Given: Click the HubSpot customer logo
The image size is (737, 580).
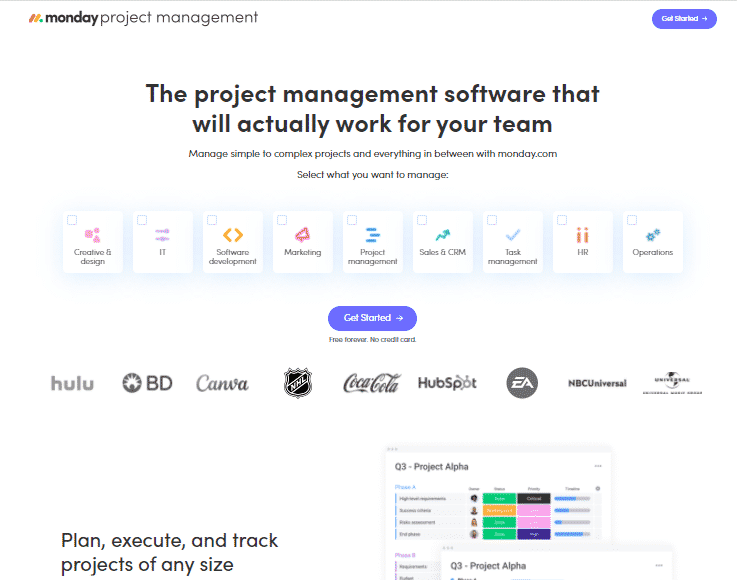Looking at the screenshot, I should click(447, 383).
